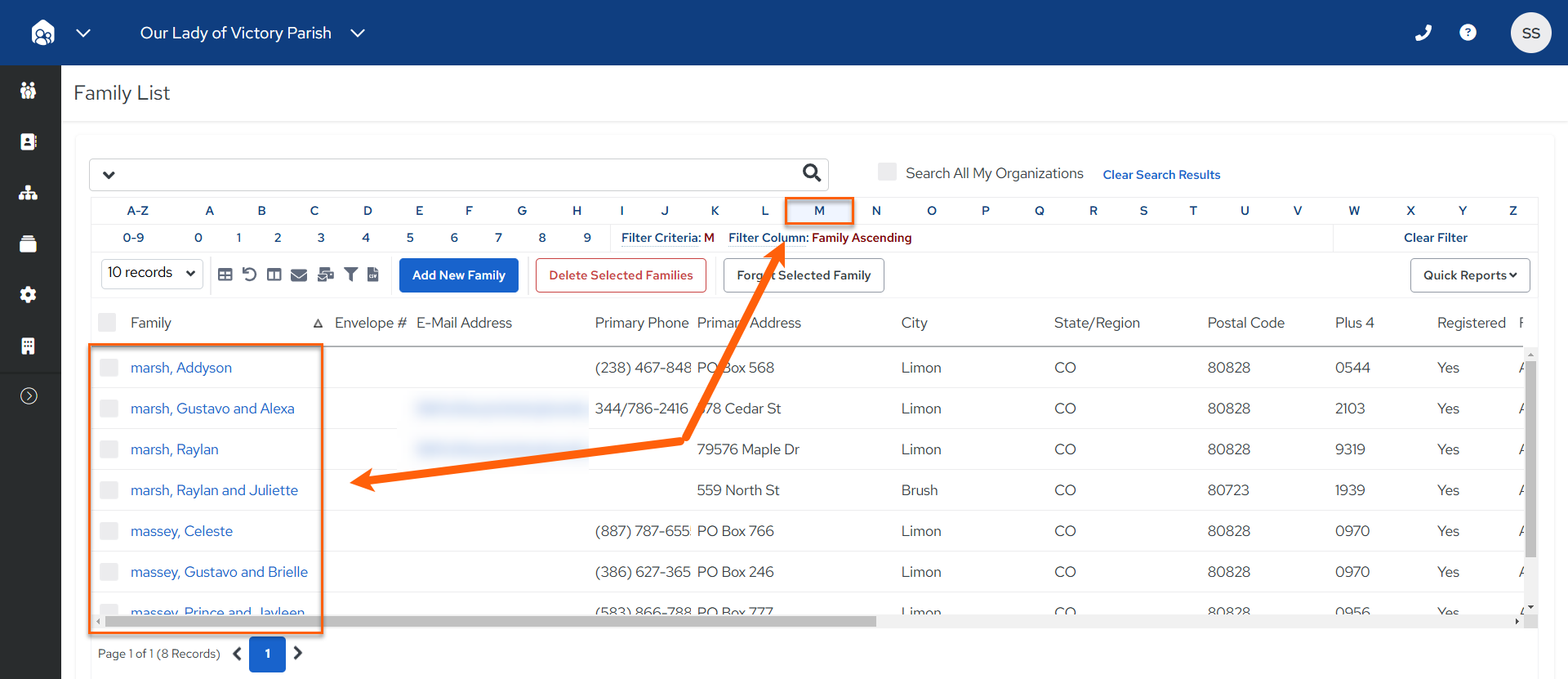Image resolution: width=1568 pixels, height=679 pixels.
Task: Click the column chooser toolbar icon
Action: click(x=274, y=275)
